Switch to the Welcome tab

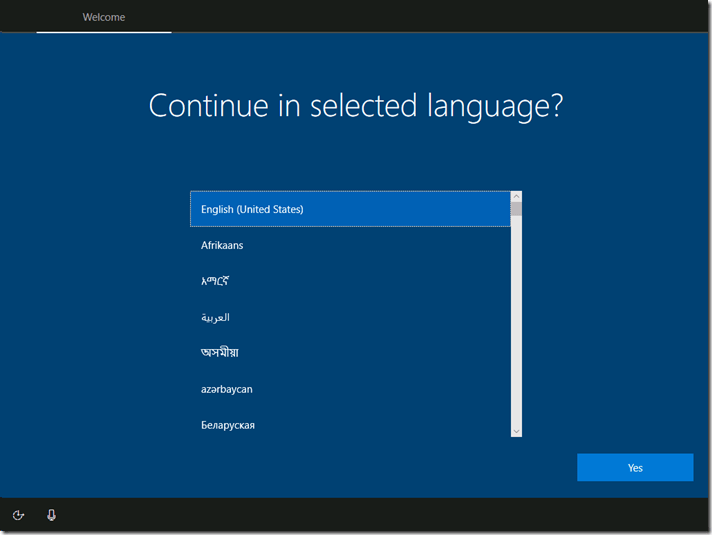(104, 17)
